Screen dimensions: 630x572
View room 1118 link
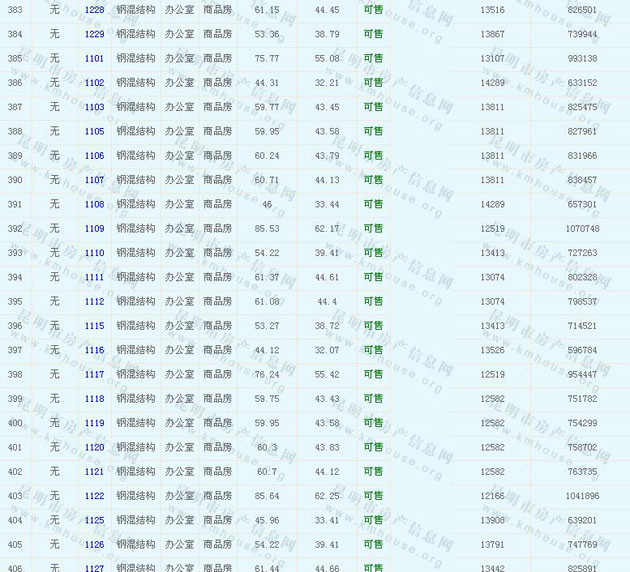pyautogui.click(x=94, y=399)
